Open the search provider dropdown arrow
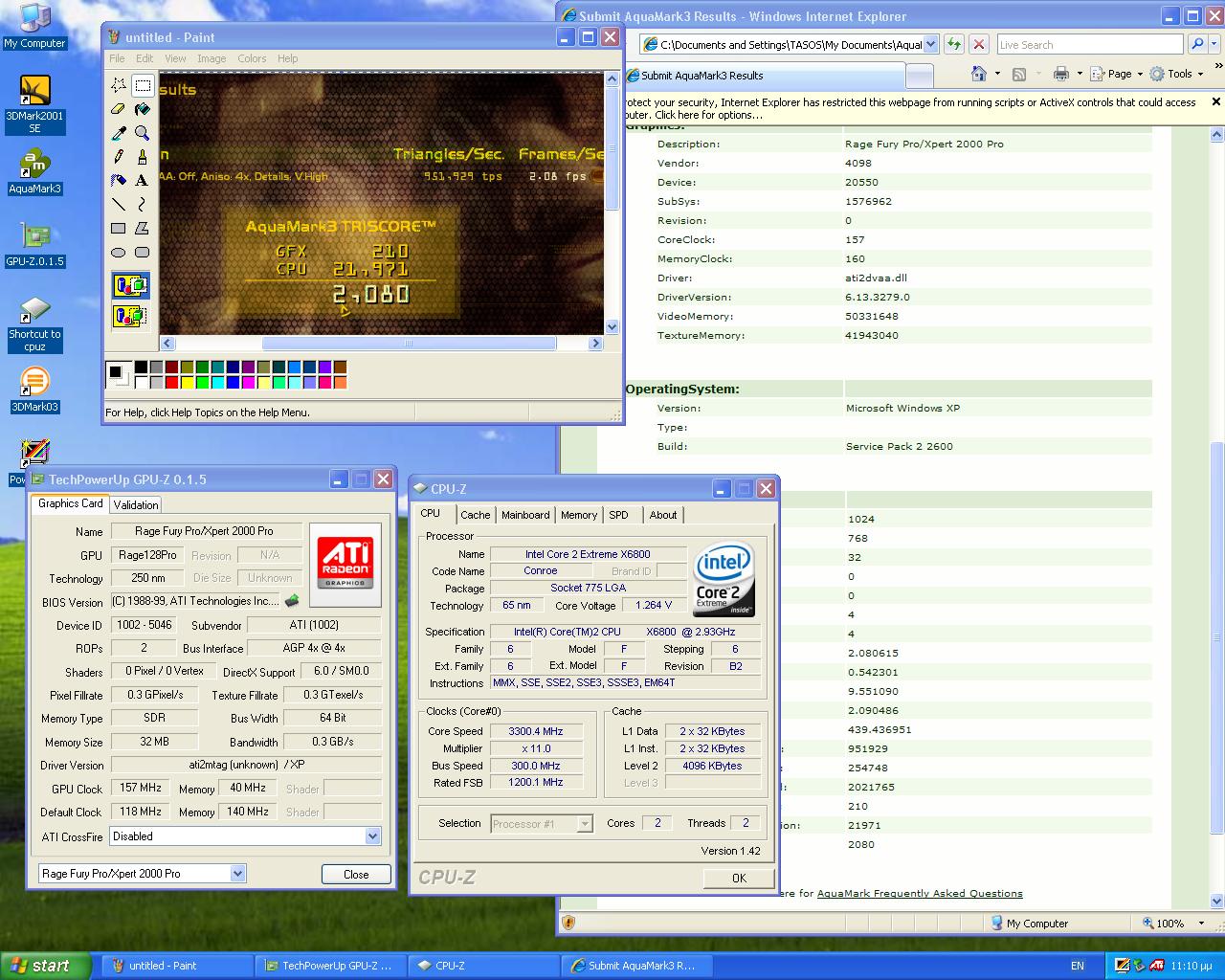The image size is (1225, 980). tap(1214, 44)
